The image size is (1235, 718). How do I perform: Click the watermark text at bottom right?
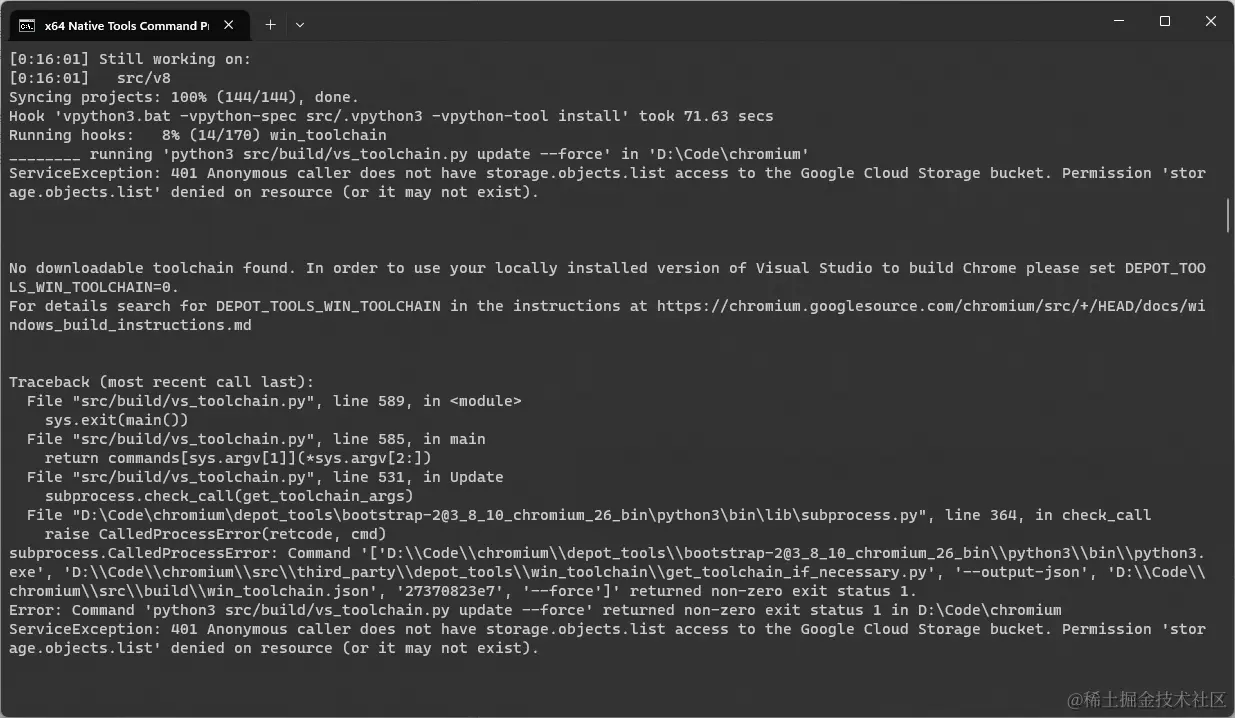[x=1145, y=699]
